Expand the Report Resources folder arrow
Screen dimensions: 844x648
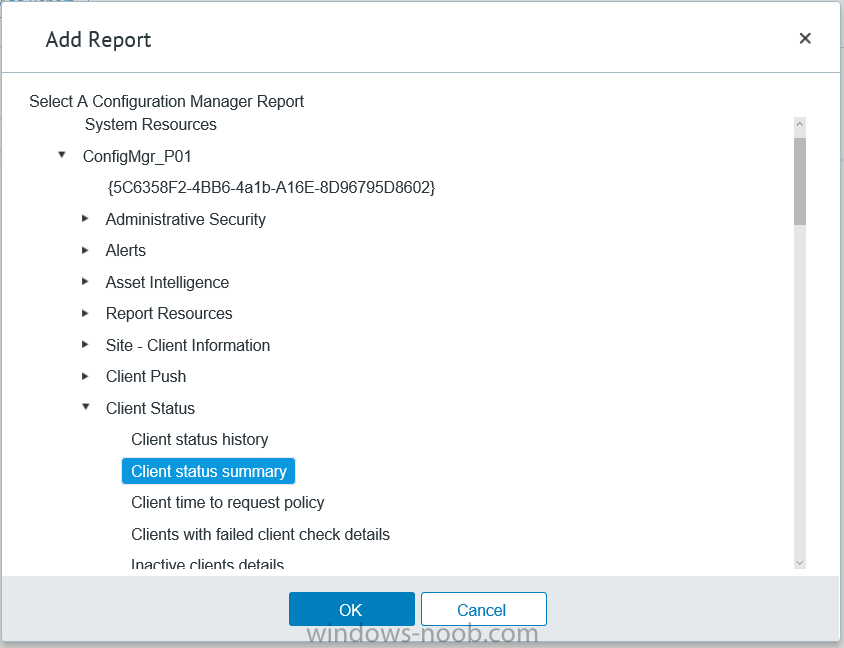(85, 313)
